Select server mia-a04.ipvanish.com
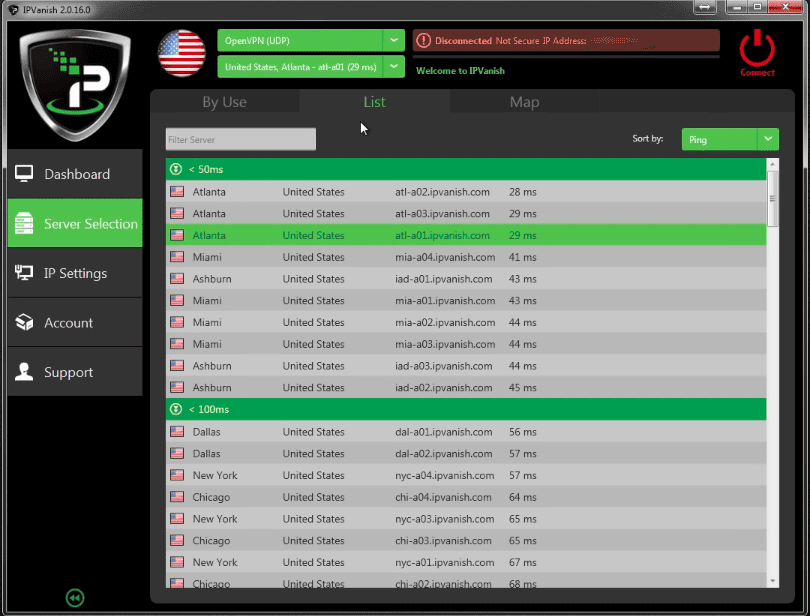The image size is (810, 616). [x=466, y=257]
